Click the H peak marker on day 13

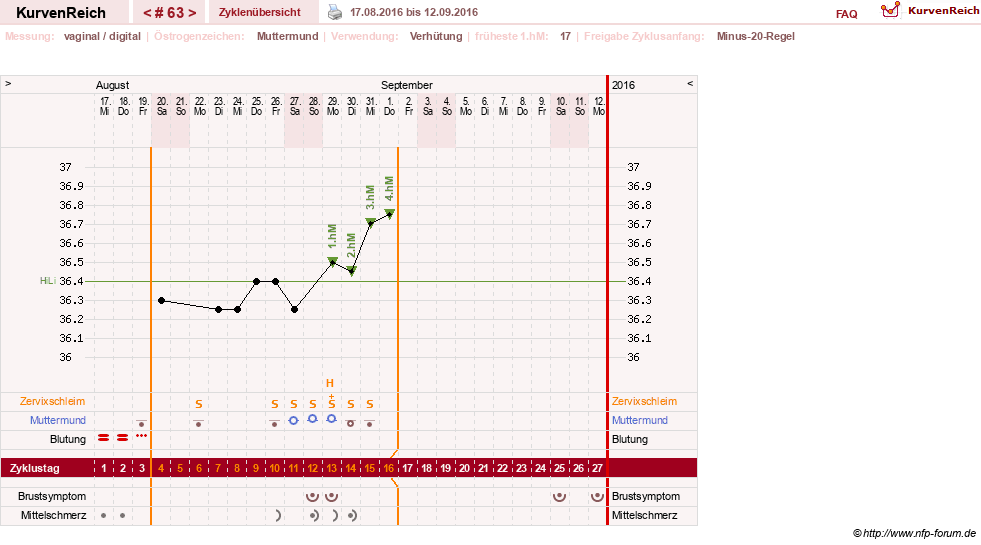[330, 383]
